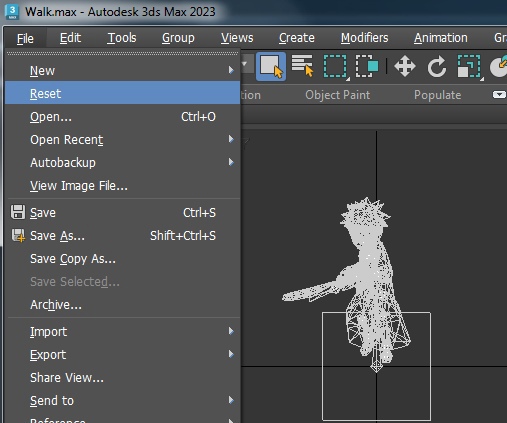Open the Modifiers menu

click(x=364, y=38)
